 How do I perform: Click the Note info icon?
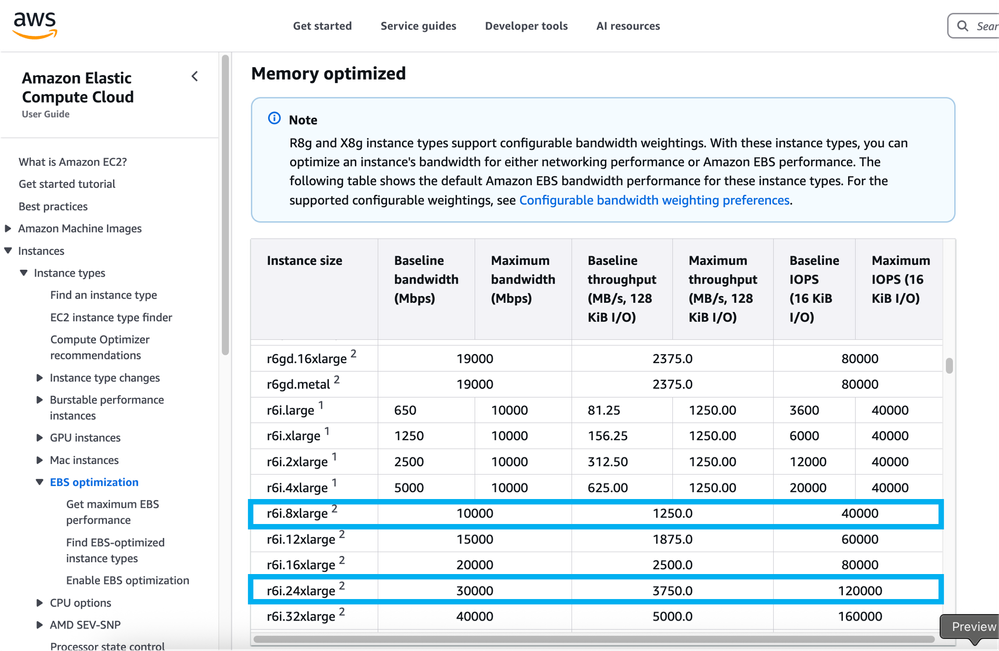tap(274, 119)
